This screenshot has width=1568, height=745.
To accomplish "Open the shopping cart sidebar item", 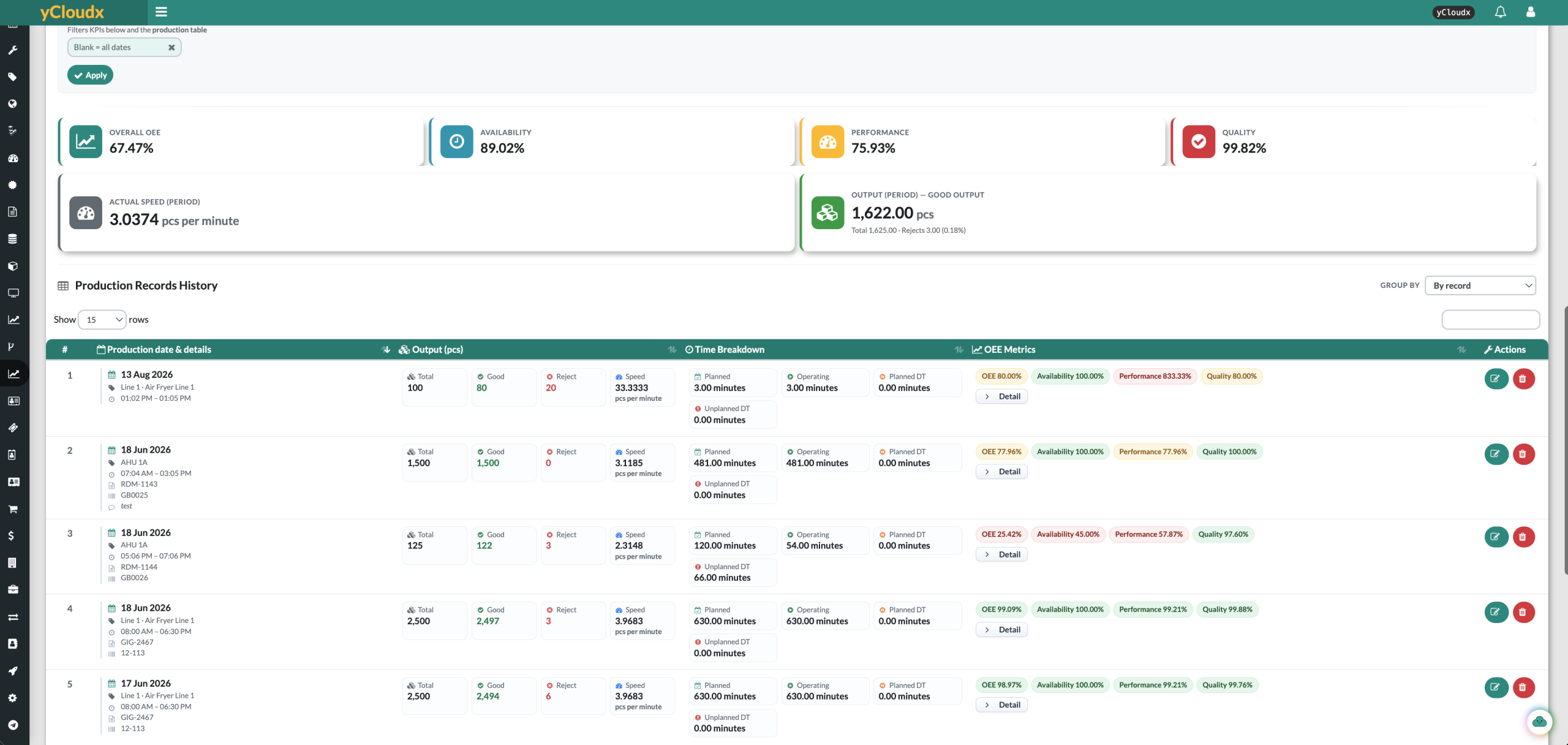I will tap(12, 509).
